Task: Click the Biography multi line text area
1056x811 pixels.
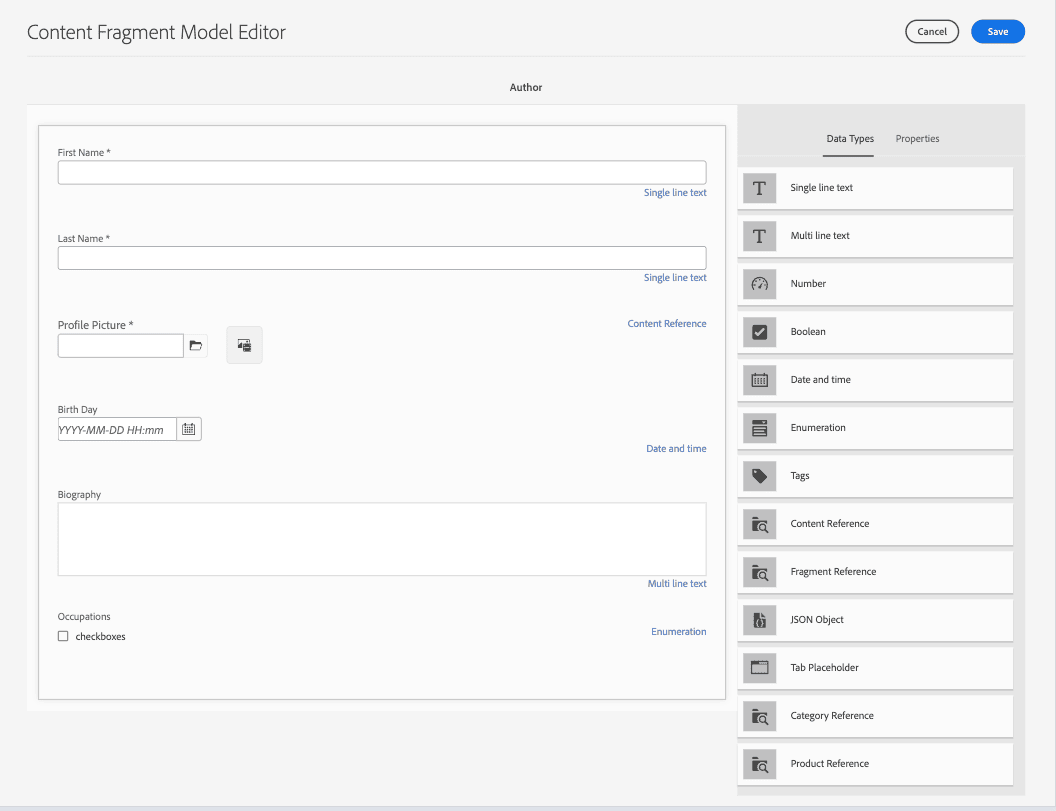Action: (380, 538)
